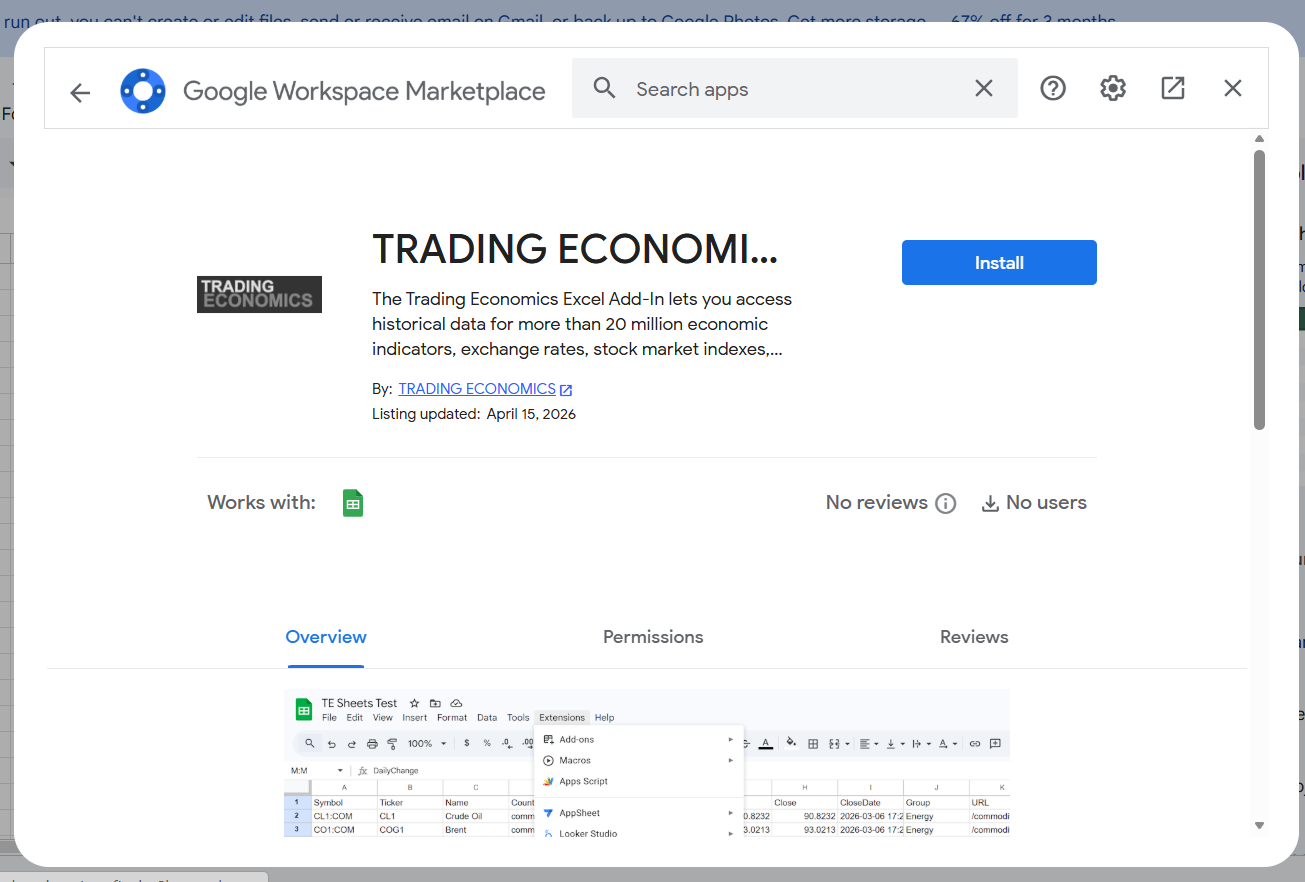Close the Marketplace dialog
The width and height of the screenshot is (1305, 882).
point(1233,88)
